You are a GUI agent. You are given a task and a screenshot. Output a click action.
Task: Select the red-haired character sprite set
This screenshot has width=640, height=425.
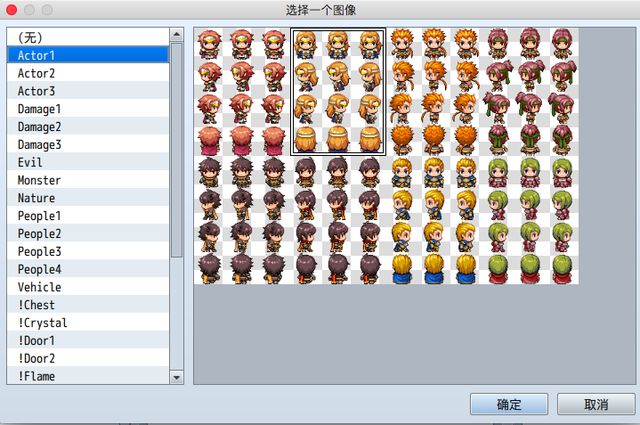[x=241, y=91]
